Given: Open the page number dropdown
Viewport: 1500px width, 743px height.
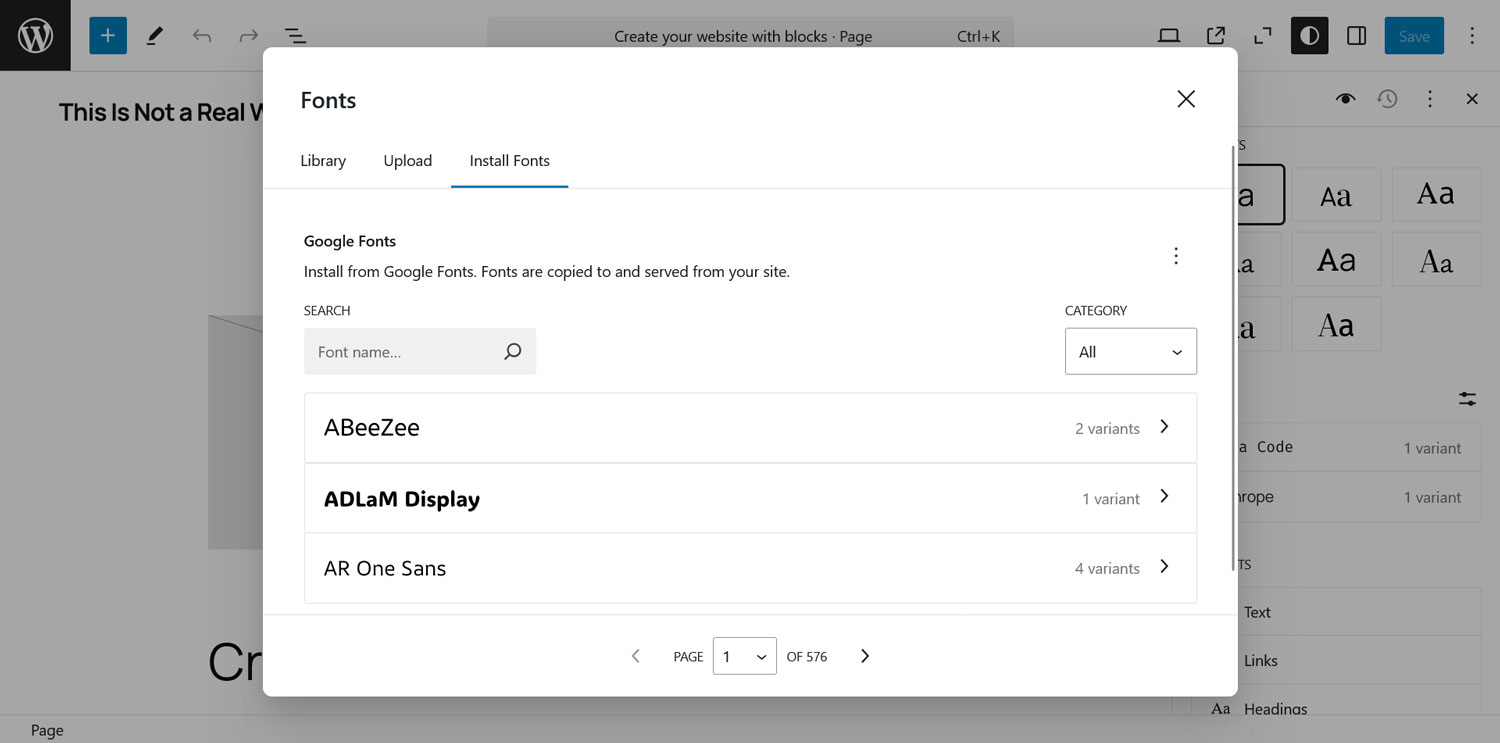Looking at the screenshot, I should pyautogui.click(x=745, y=656).
